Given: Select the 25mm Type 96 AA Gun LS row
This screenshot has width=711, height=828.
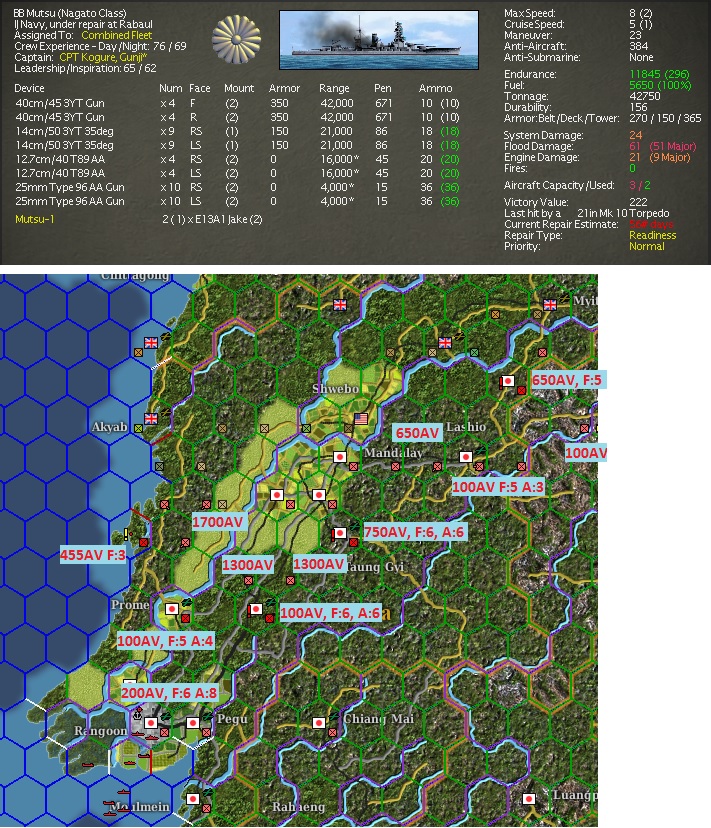Looking at the screenshot, I should pos(237,201).
